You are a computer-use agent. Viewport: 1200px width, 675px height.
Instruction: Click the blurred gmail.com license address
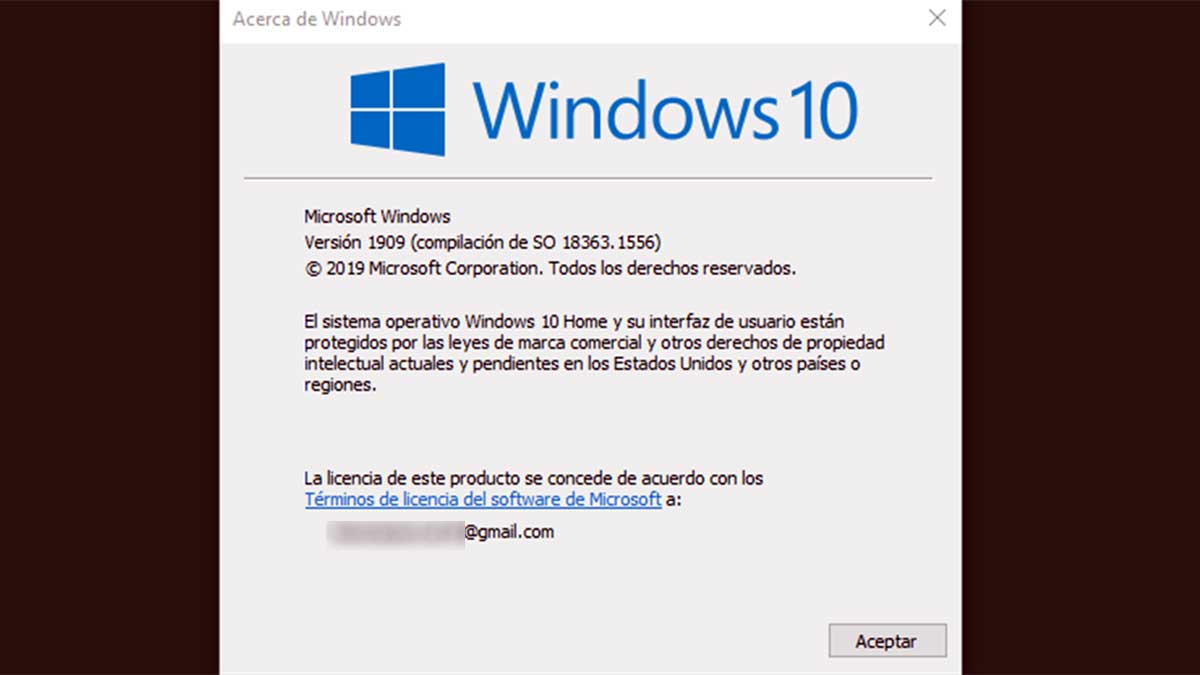tap(441, 532)
